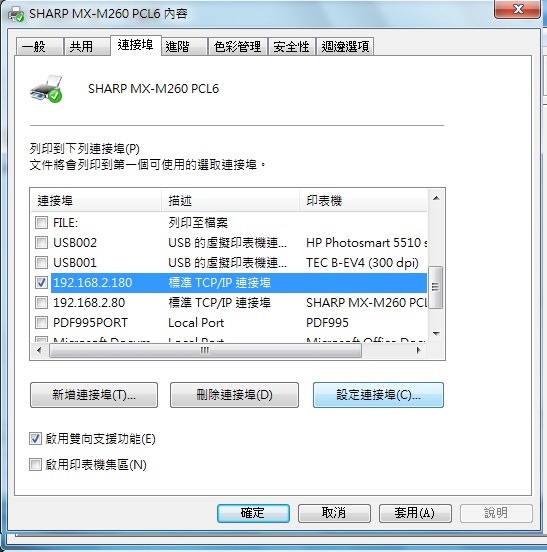Click the vertical scrollbar thumb in port list

tap(436, 287)
